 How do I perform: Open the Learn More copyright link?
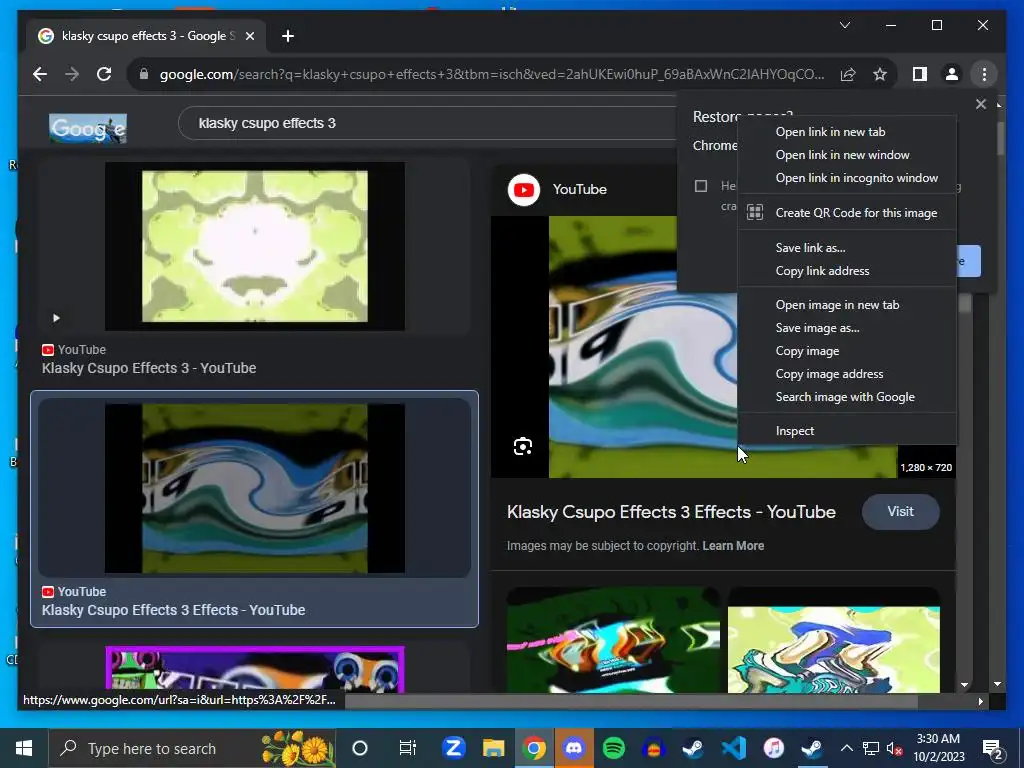pos(733,546)
